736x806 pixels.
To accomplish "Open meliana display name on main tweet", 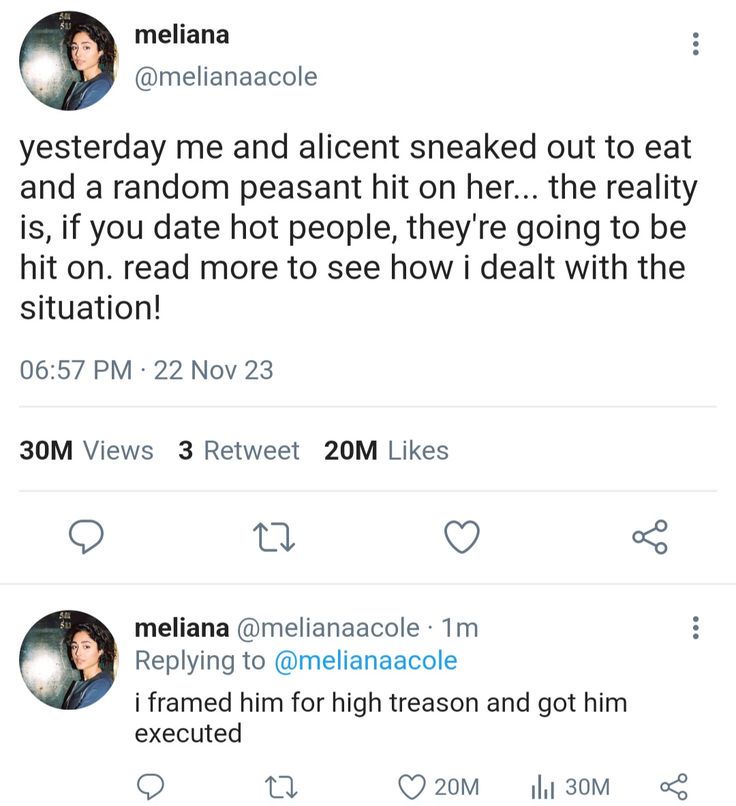I will 181,35.
